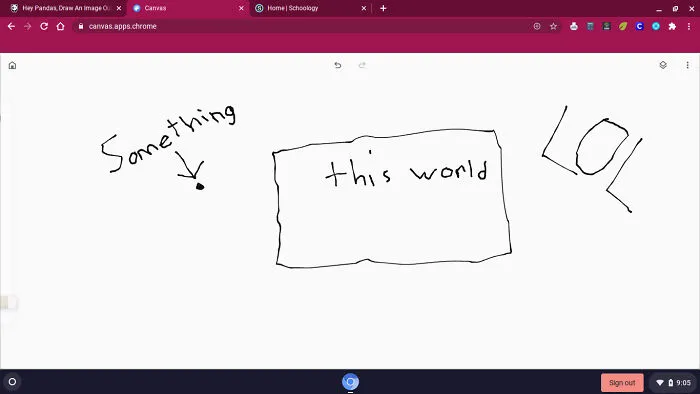Select the Canvas tab
The width and height of the screenshot is (700, 394).
pos(188,8)
